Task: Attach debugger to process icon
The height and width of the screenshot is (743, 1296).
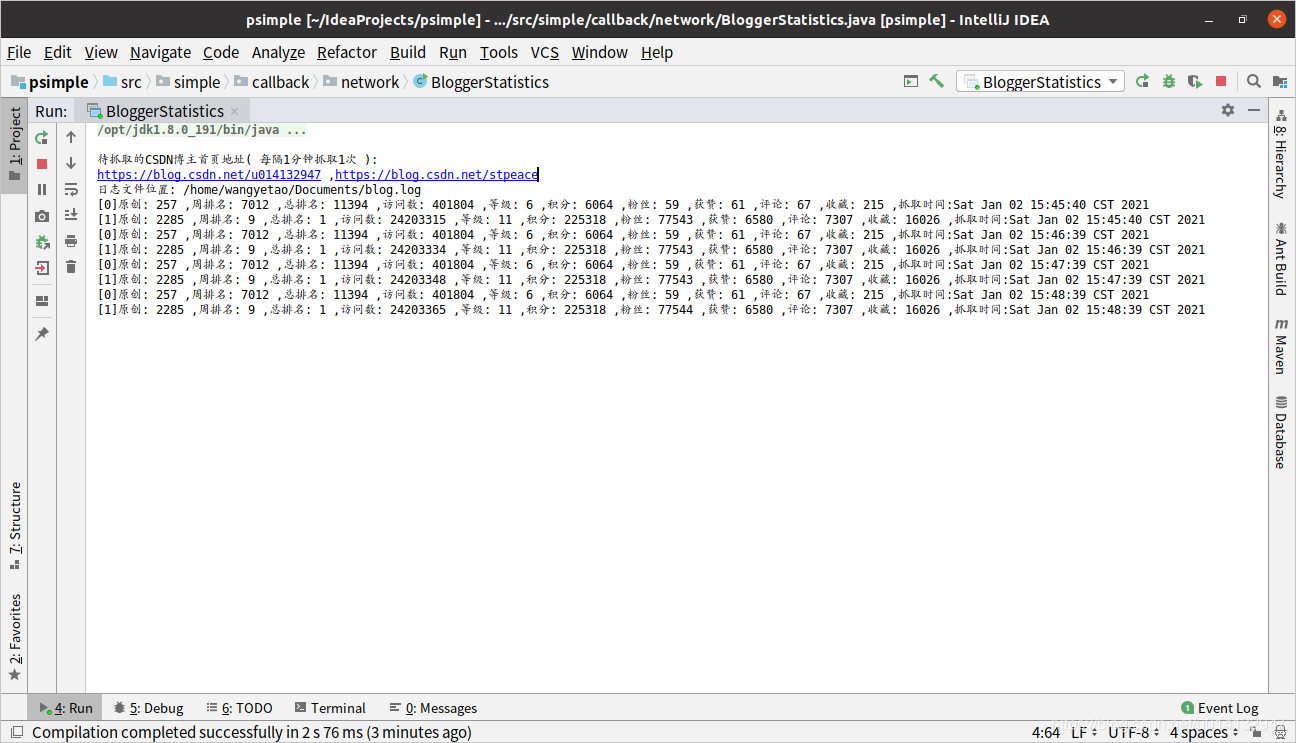Action: pos(42,241)
